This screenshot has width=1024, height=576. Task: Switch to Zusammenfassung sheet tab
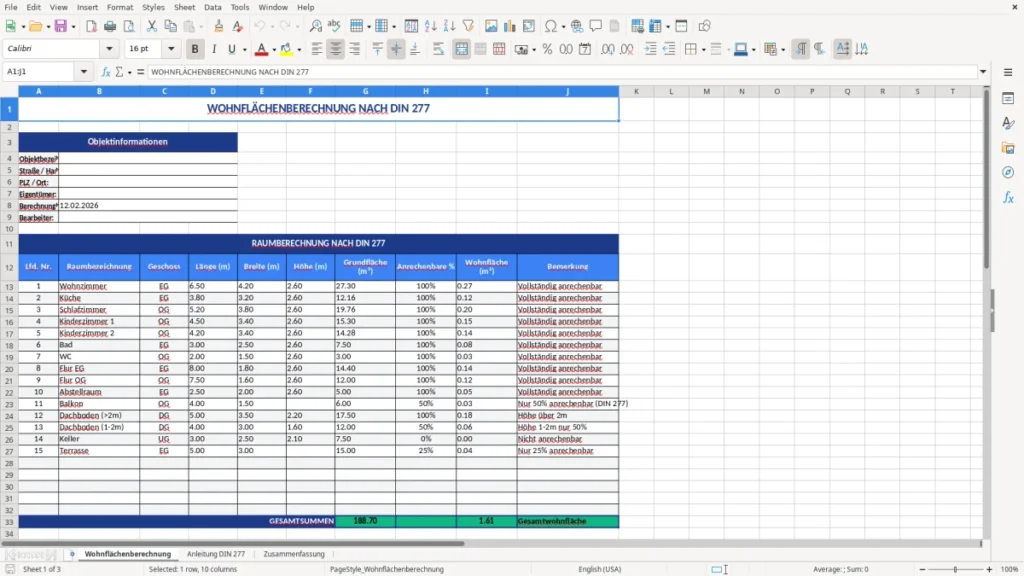(294, 554)
